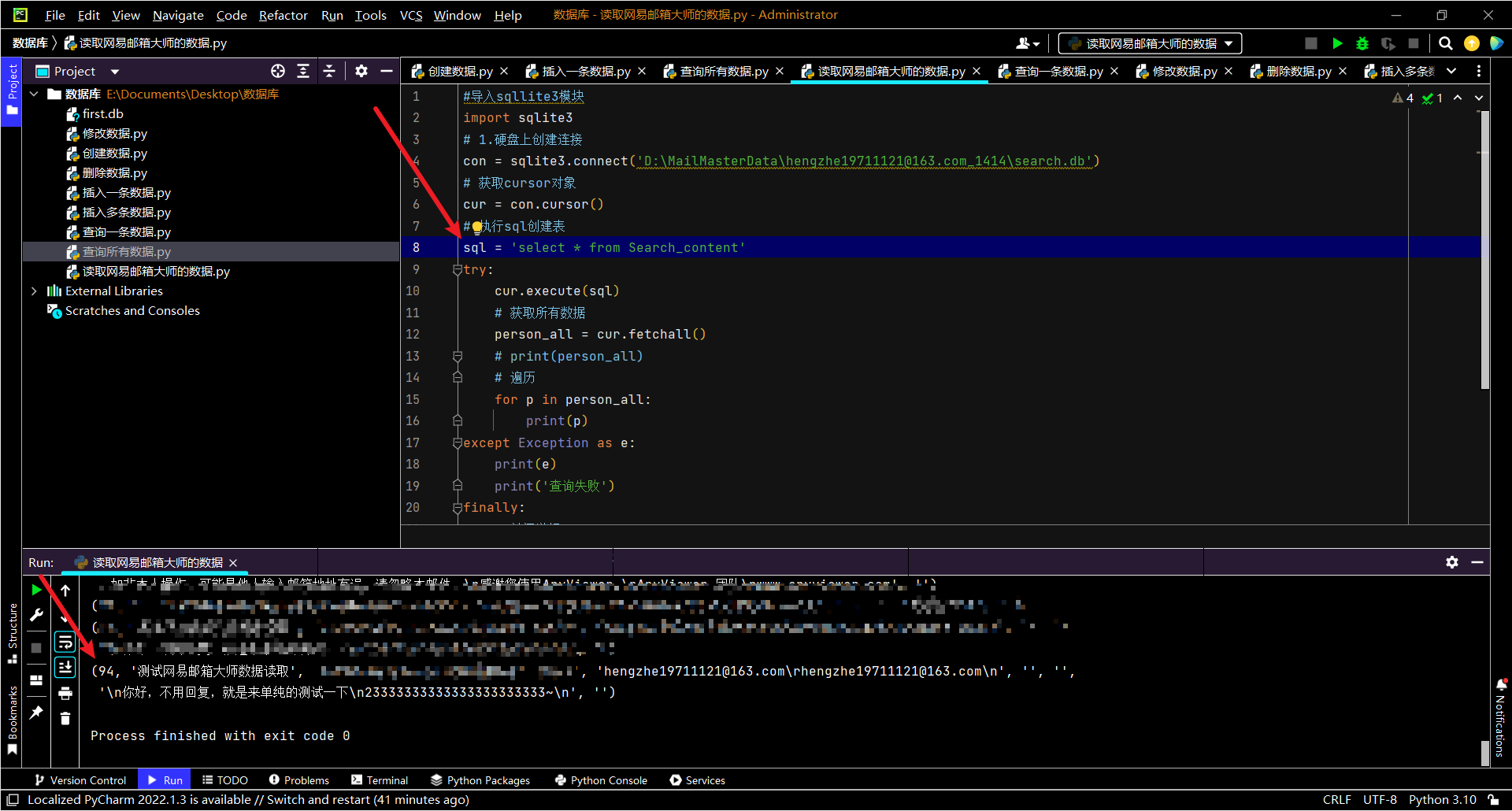The height and width of the screenshot is (811, 1512).
Task: Open the user account icon dropdown
Action: pyautogui.click(x=1028, y=43)
